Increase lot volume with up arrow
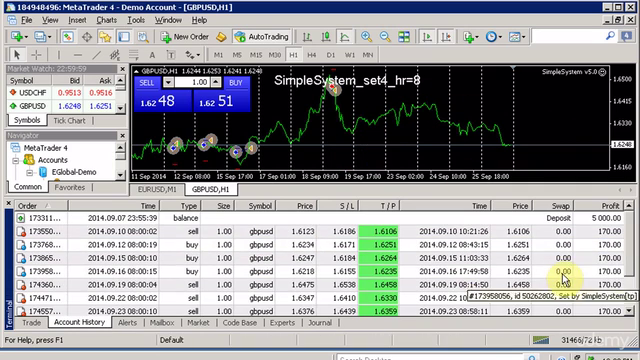This screenshot has width=640, height=360. (x=216, y=82)
